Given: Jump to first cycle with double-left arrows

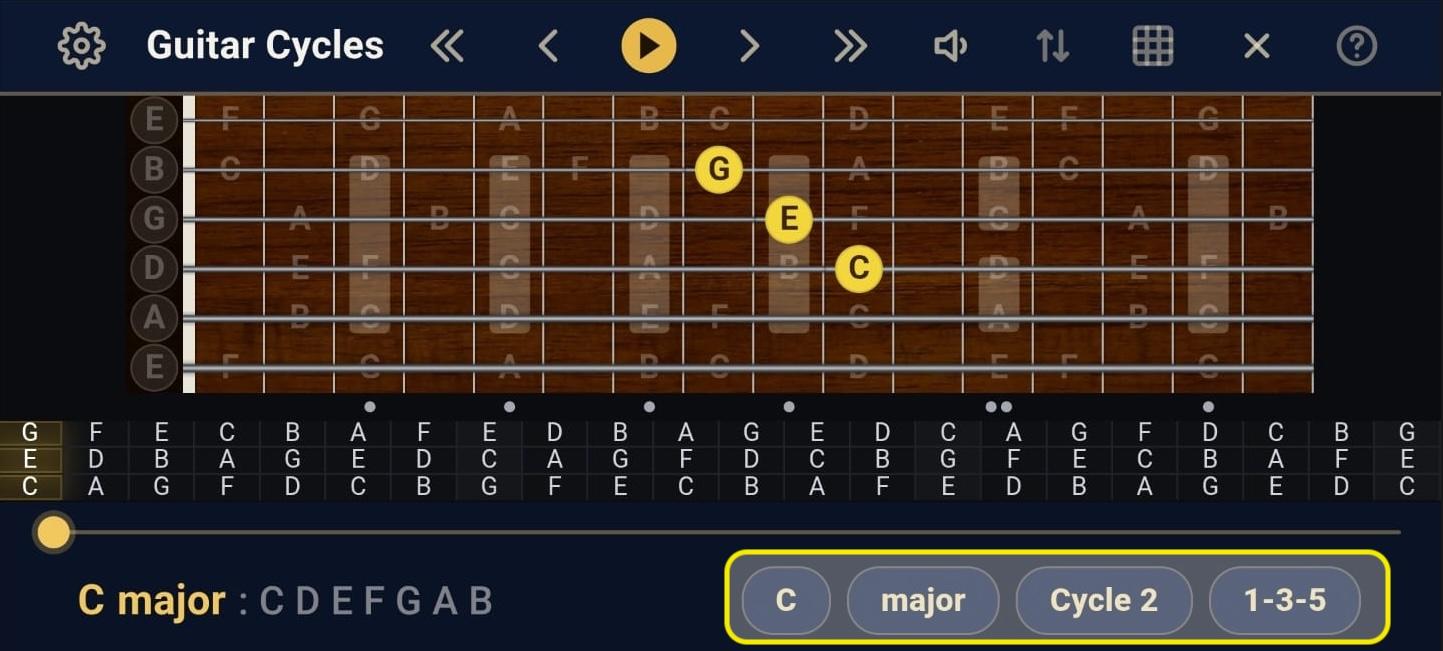Looking at the screenshot, I should tap(447, 46).
